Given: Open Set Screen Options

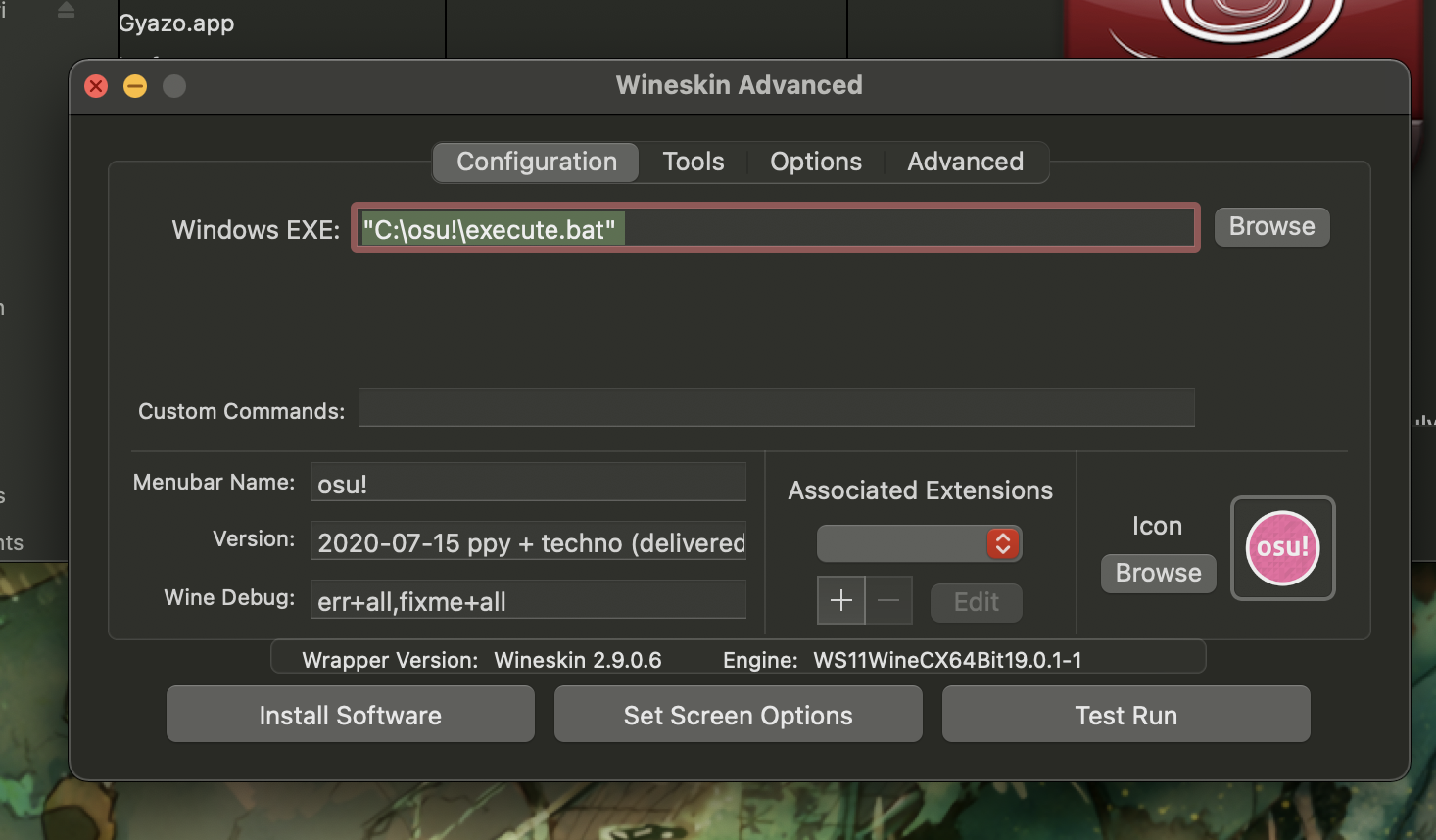Looking at the screenshot, I should click(x=739, y=715).
